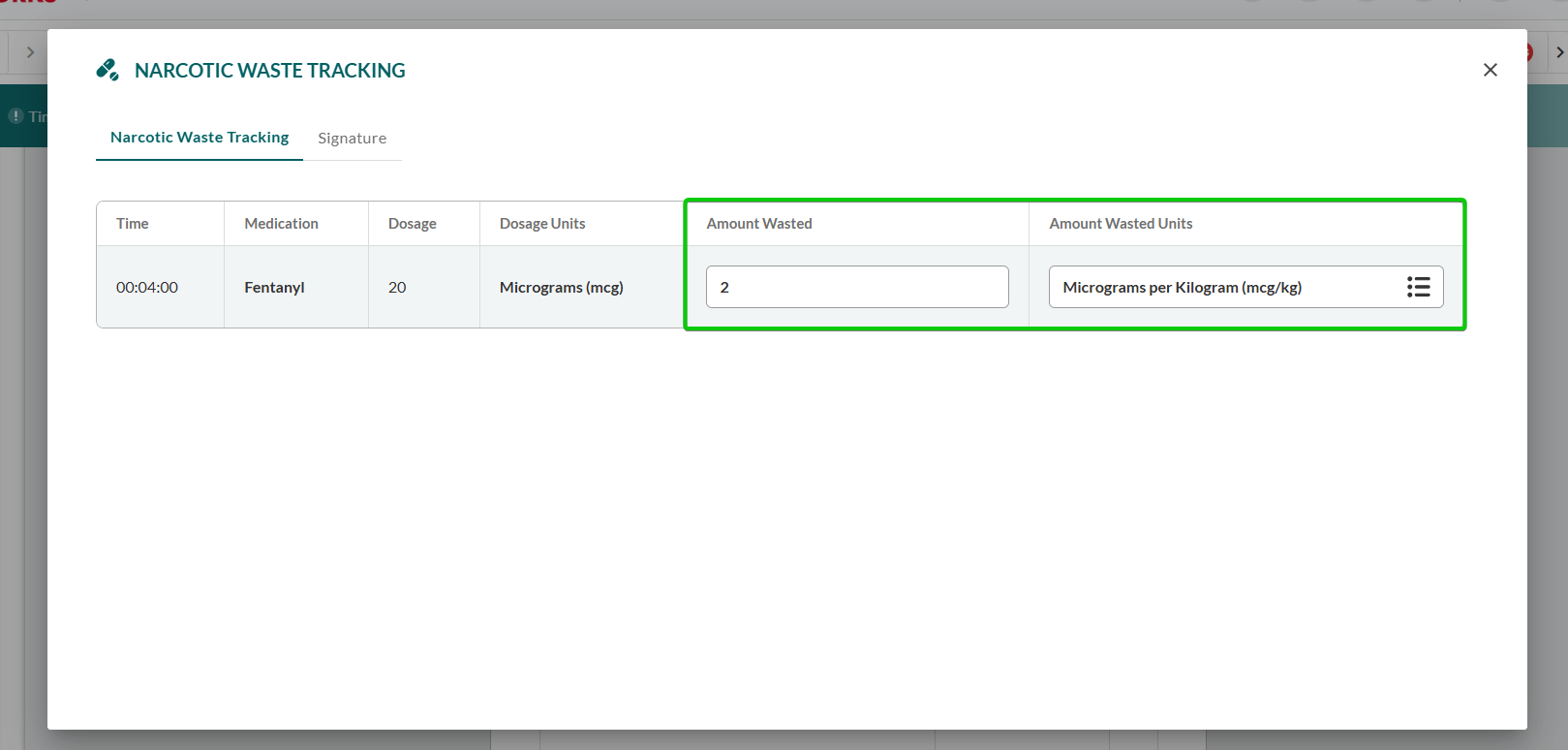Image resolution: width=1568 pixels, height=750 pixels.
Task: Click the Micrograms (mcg) dosage units cell
Action: tap(562, 288)
